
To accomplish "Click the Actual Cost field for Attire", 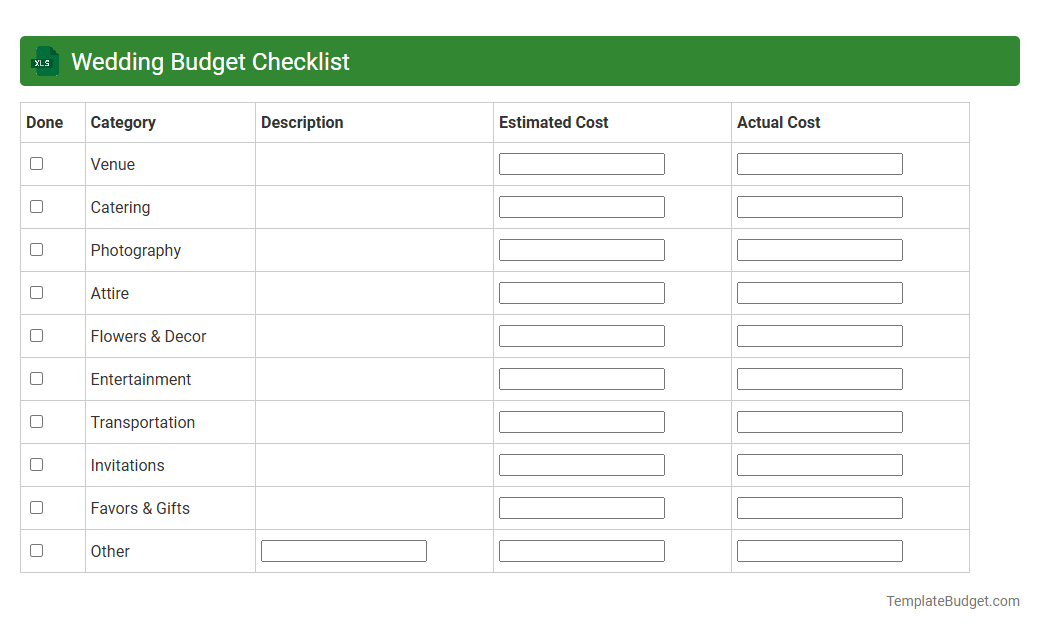I will tap(819, 292).
